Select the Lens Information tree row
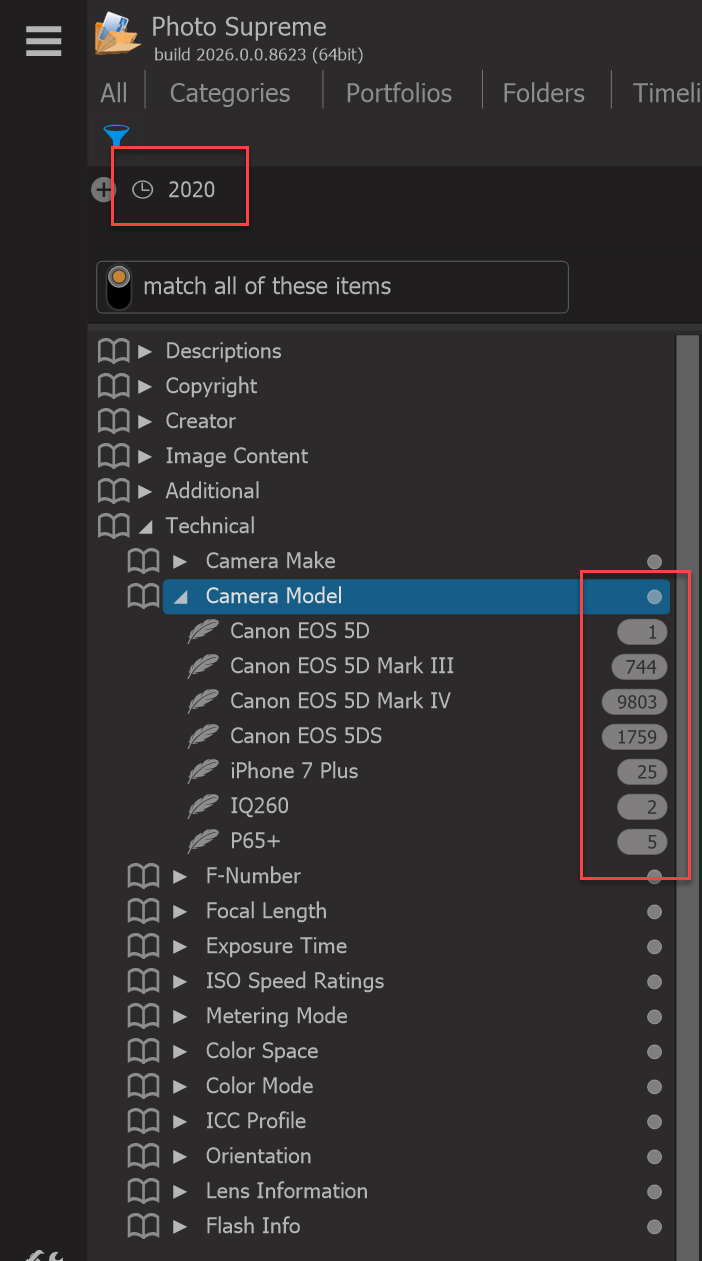 (287, 1191)
